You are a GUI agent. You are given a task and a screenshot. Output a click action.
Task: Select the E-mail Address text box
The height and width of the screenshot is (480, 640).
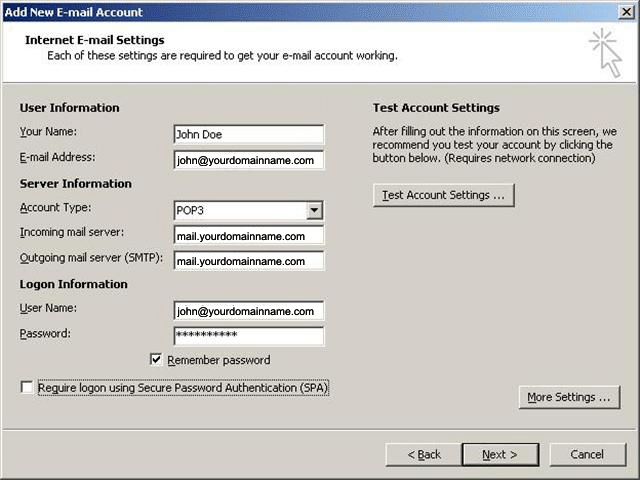pos(248,159)
